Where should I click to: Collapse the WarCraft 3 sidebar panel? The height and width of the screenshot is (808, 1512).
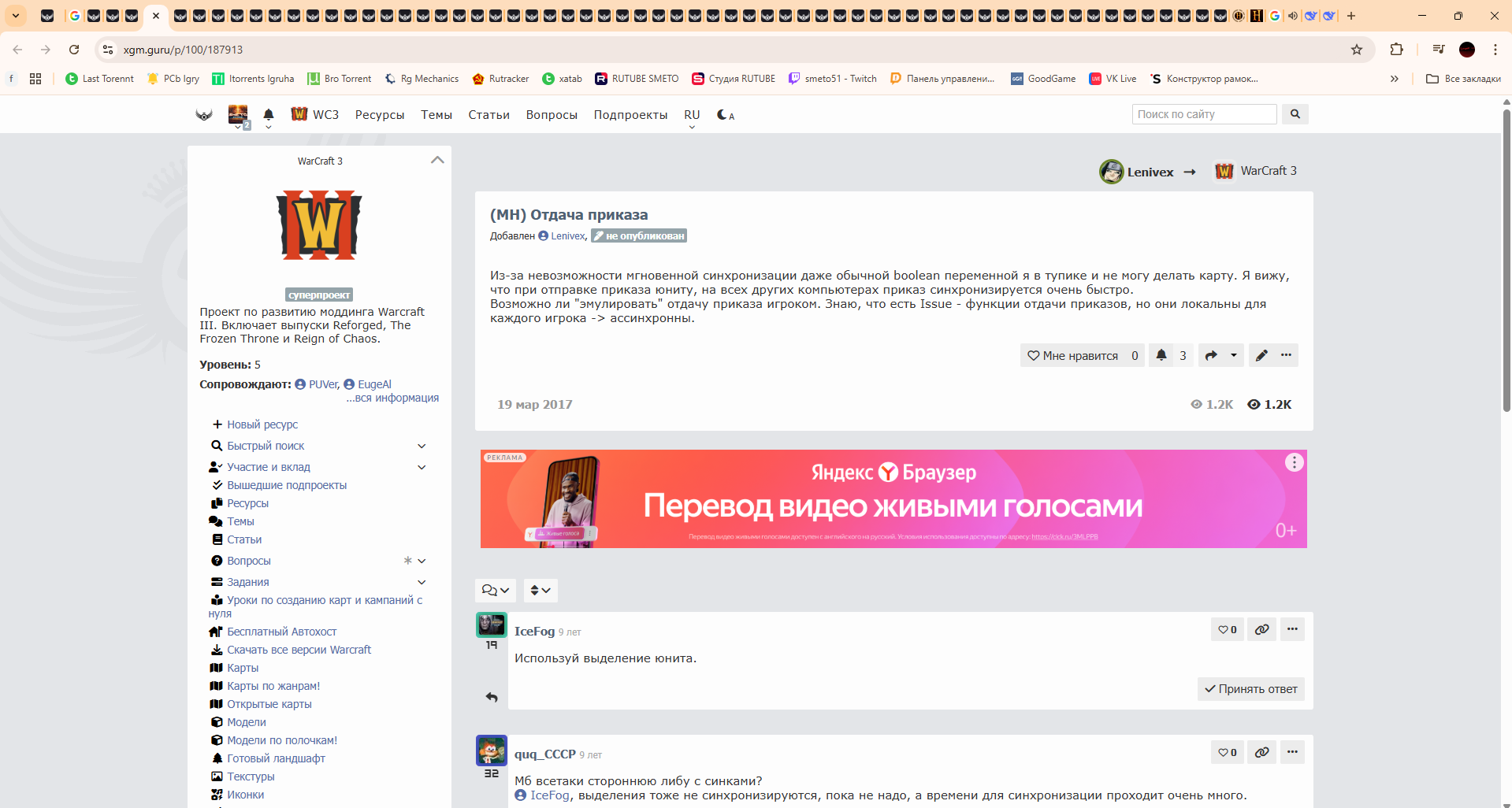click(437, 160)
